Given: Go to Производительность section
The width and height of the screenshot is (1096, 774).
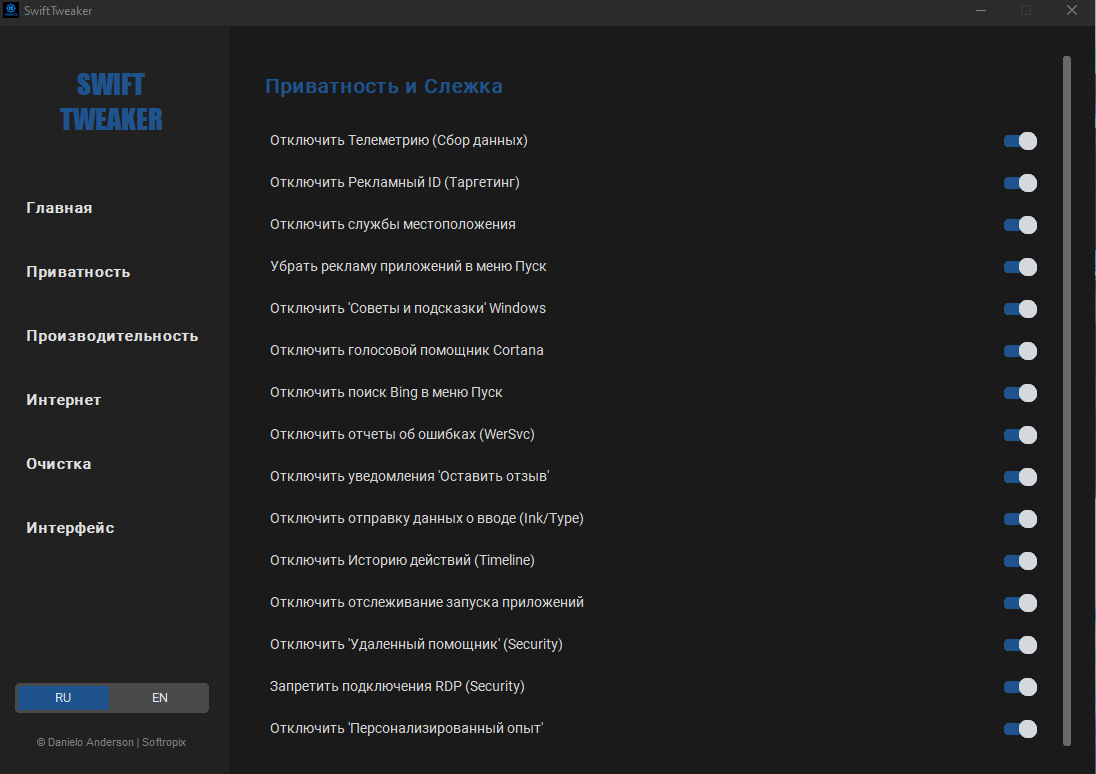Looking at the screenshot, I should click(112, 336).
